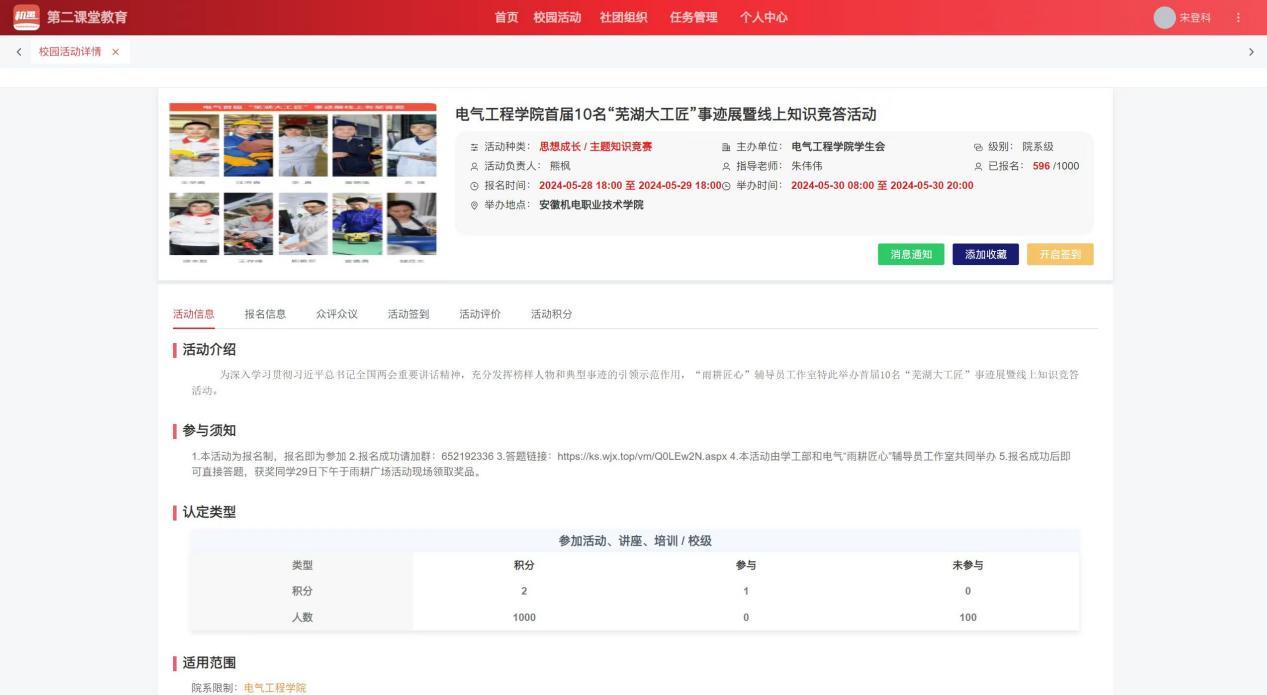Screen dimensions: 1267x695
Task: Click the location pin icon beside 举办地点
Action: pos(474,205)
